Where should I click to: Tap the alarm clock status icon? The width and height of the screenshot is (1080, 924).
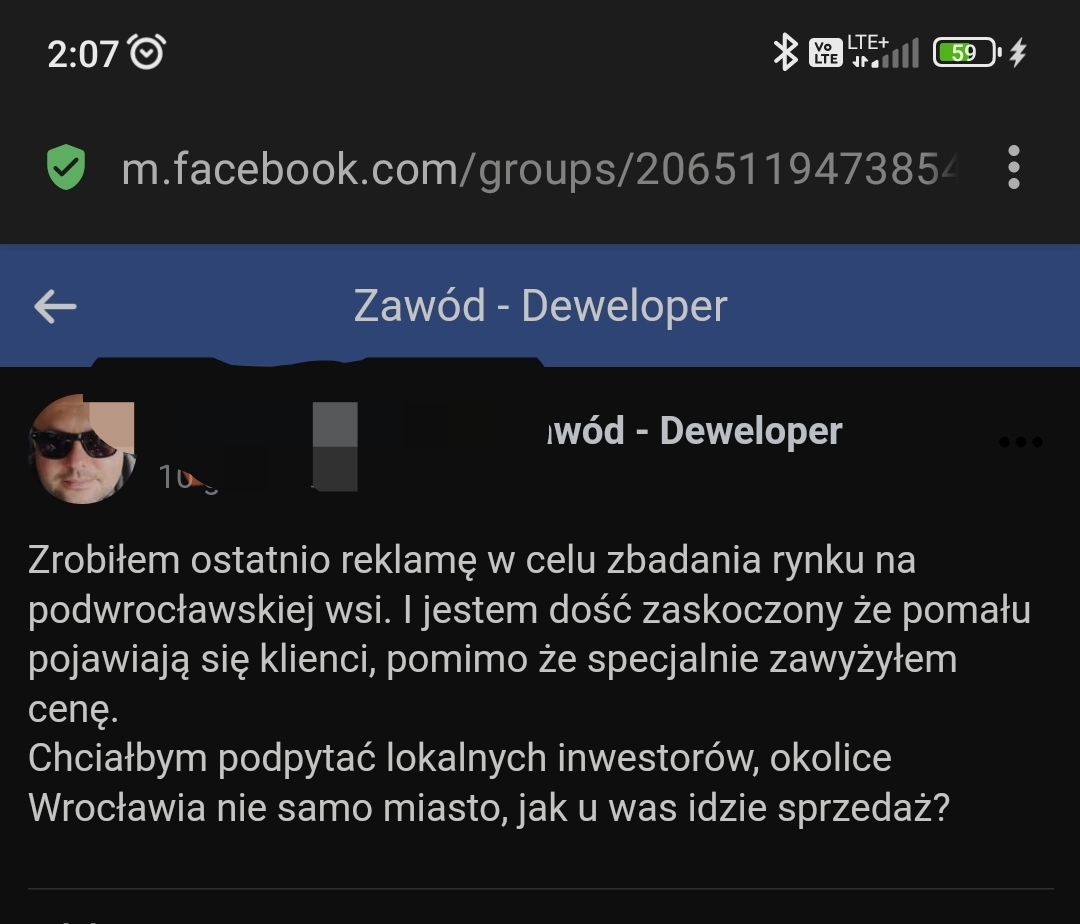click(x=147, y=52)
